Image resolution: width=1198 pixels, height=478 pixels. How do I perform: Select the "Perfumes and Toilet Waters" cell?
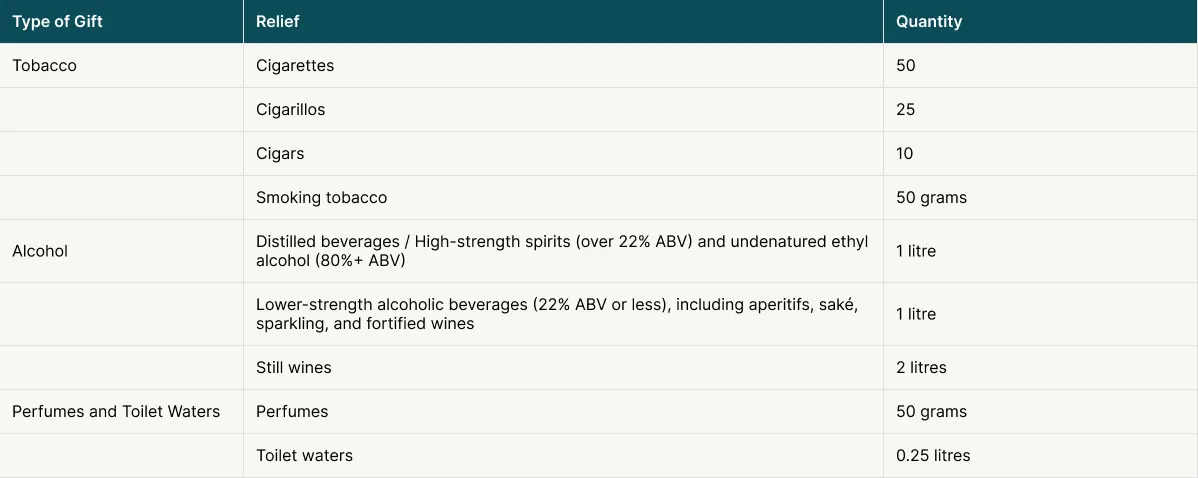[x=116, y=412]
